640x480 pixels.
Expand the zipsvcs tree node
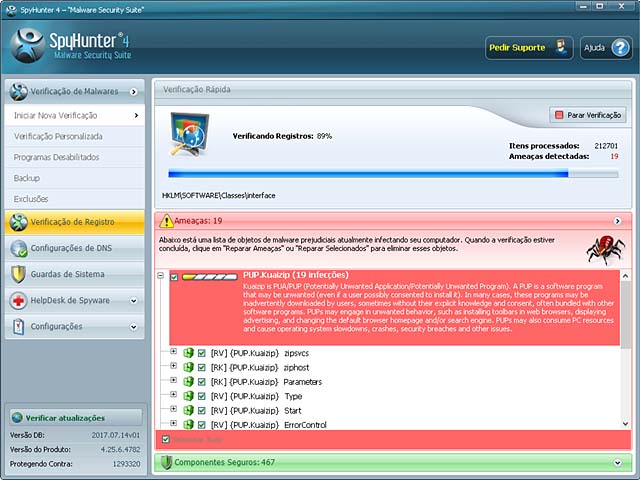click(173, 351)
